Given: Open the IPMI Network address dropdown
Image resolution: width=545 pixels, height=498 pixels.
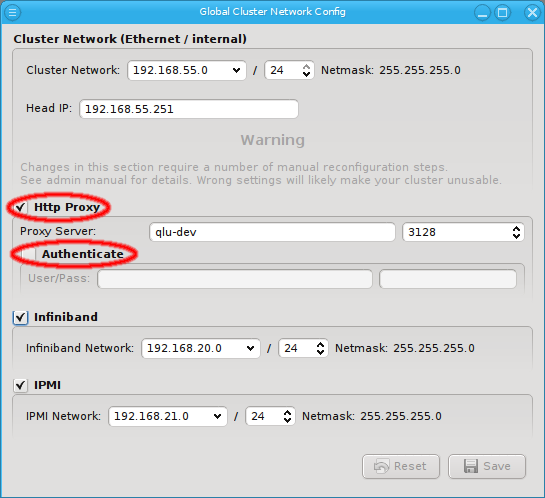Looking at the screenshot, I should click(168, 416).
